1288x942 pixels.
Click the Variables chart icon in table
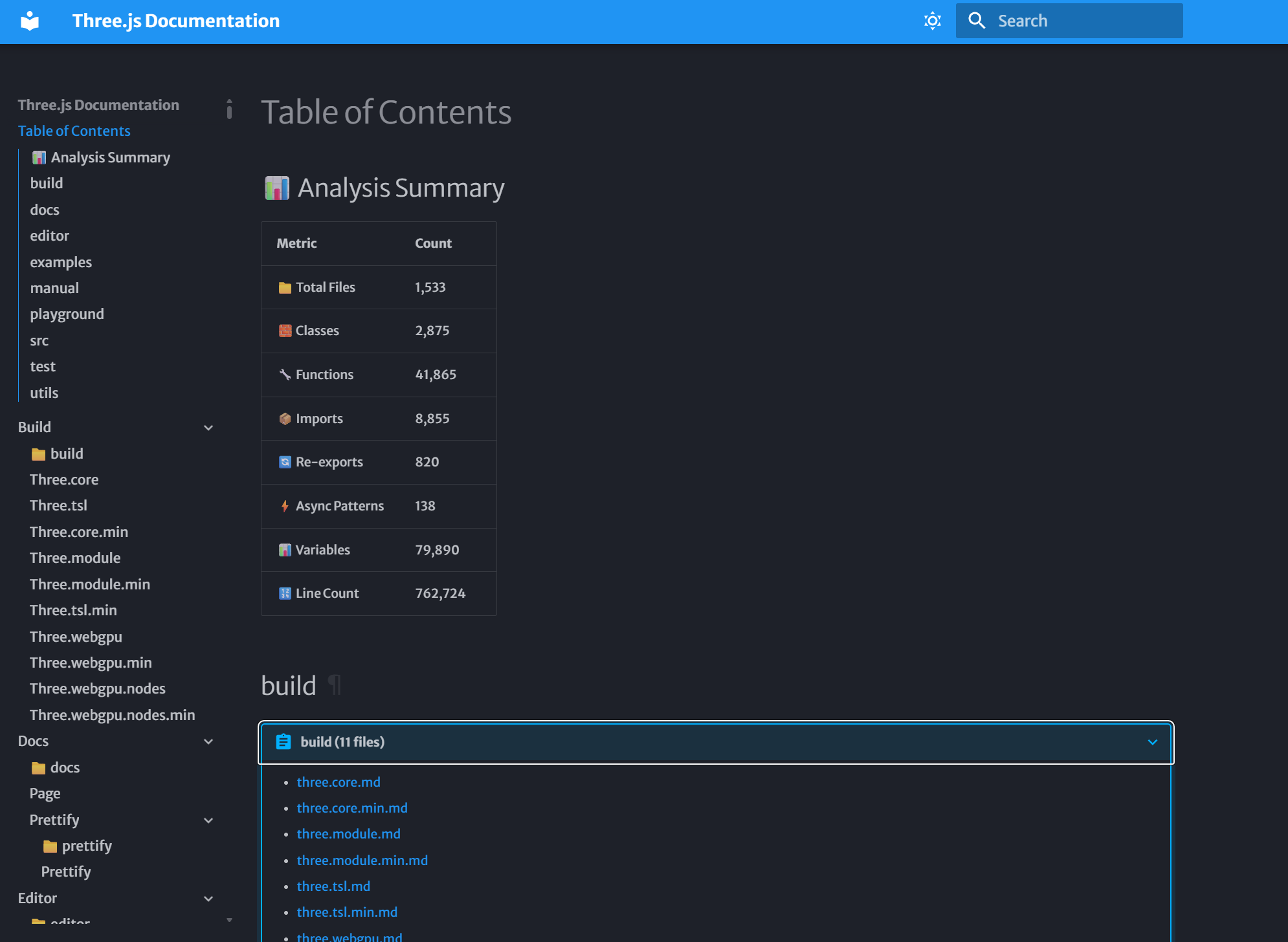285,551
